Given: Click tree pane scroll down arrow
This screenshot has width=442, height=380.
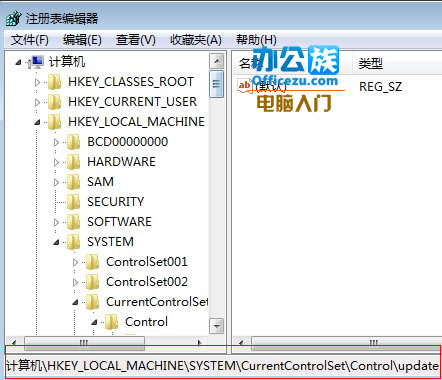Looking at the screenshot, I should (217, 326).
